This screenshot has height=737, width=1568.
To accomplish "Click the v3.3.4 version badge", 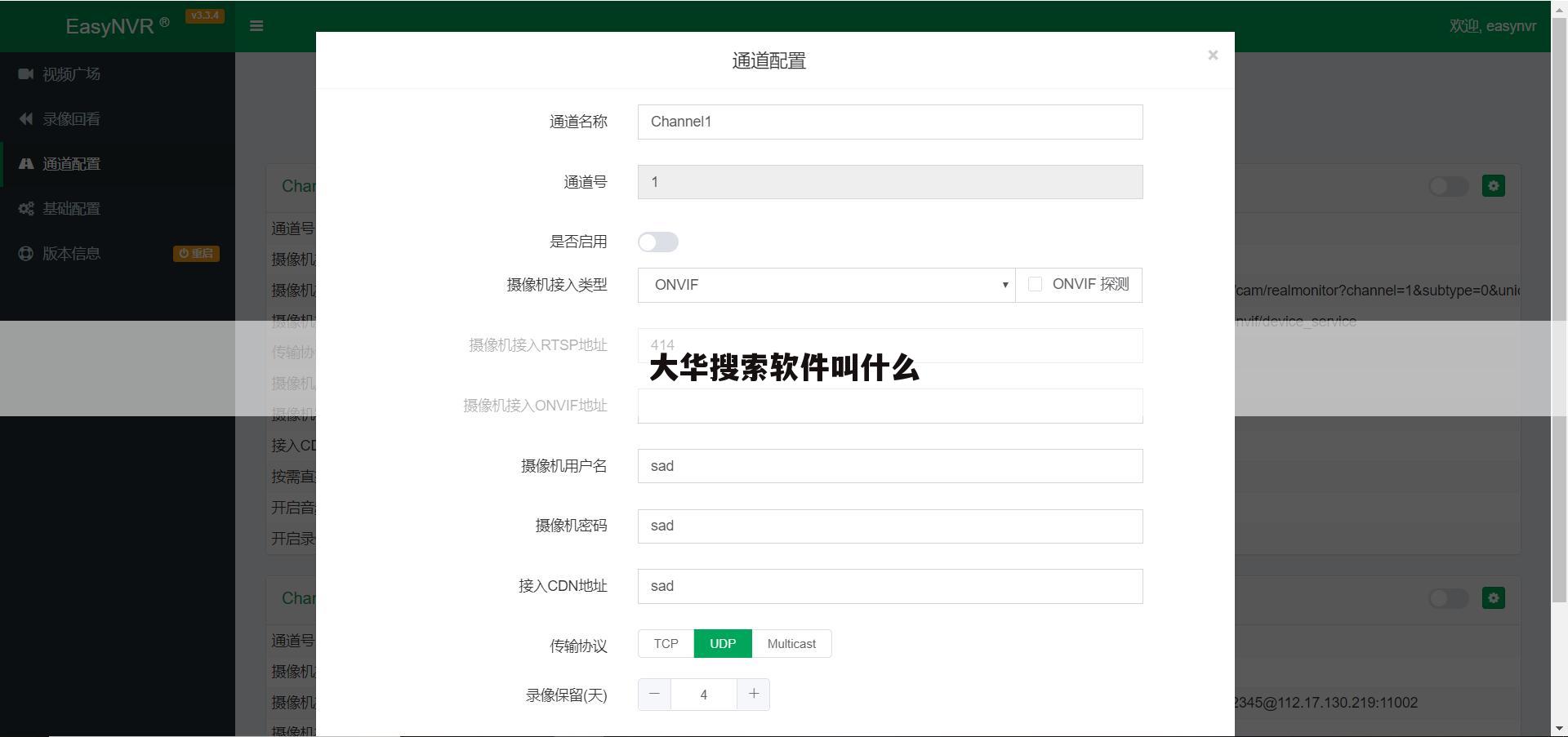I will pos(205,16).
